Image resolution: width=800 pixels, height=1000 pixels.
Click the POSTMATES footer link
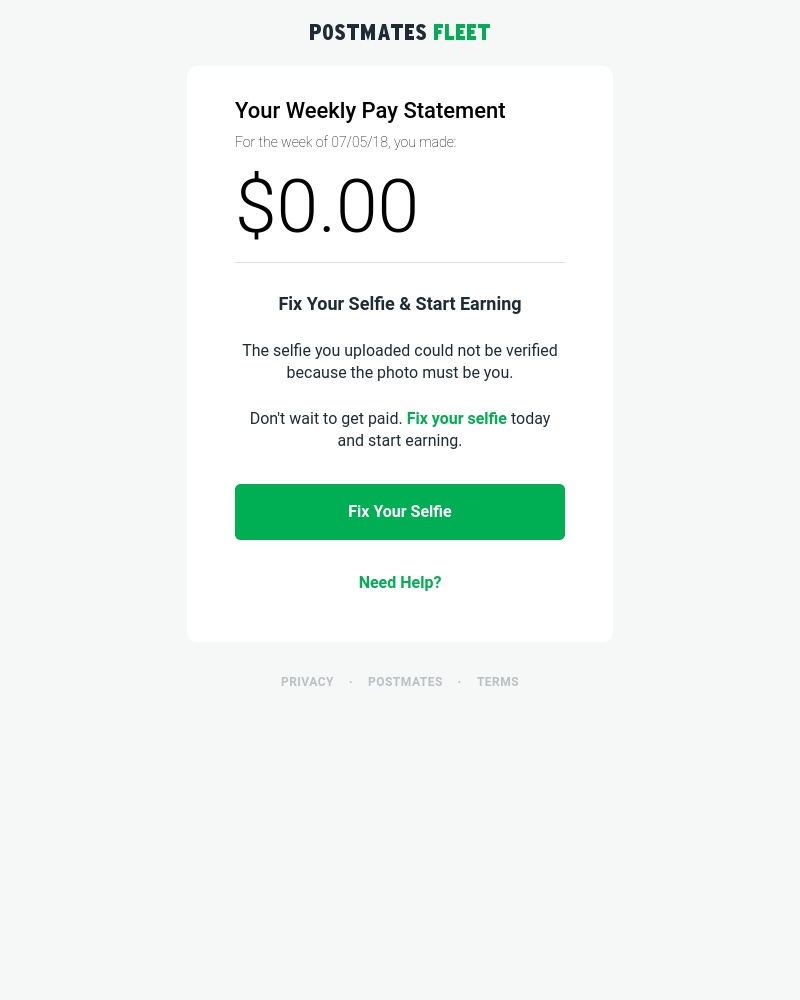(x=405, y=681)
